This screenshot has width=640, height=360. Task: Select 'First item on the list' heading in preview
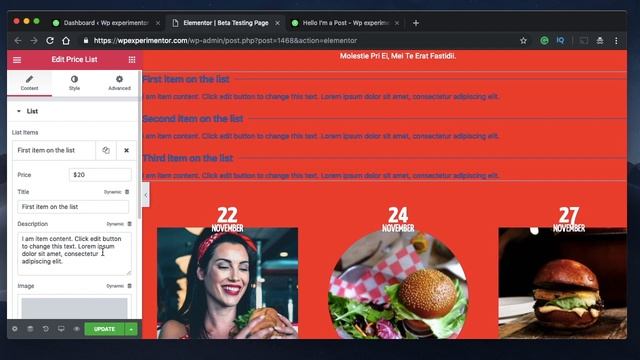(x=186, y=79)
